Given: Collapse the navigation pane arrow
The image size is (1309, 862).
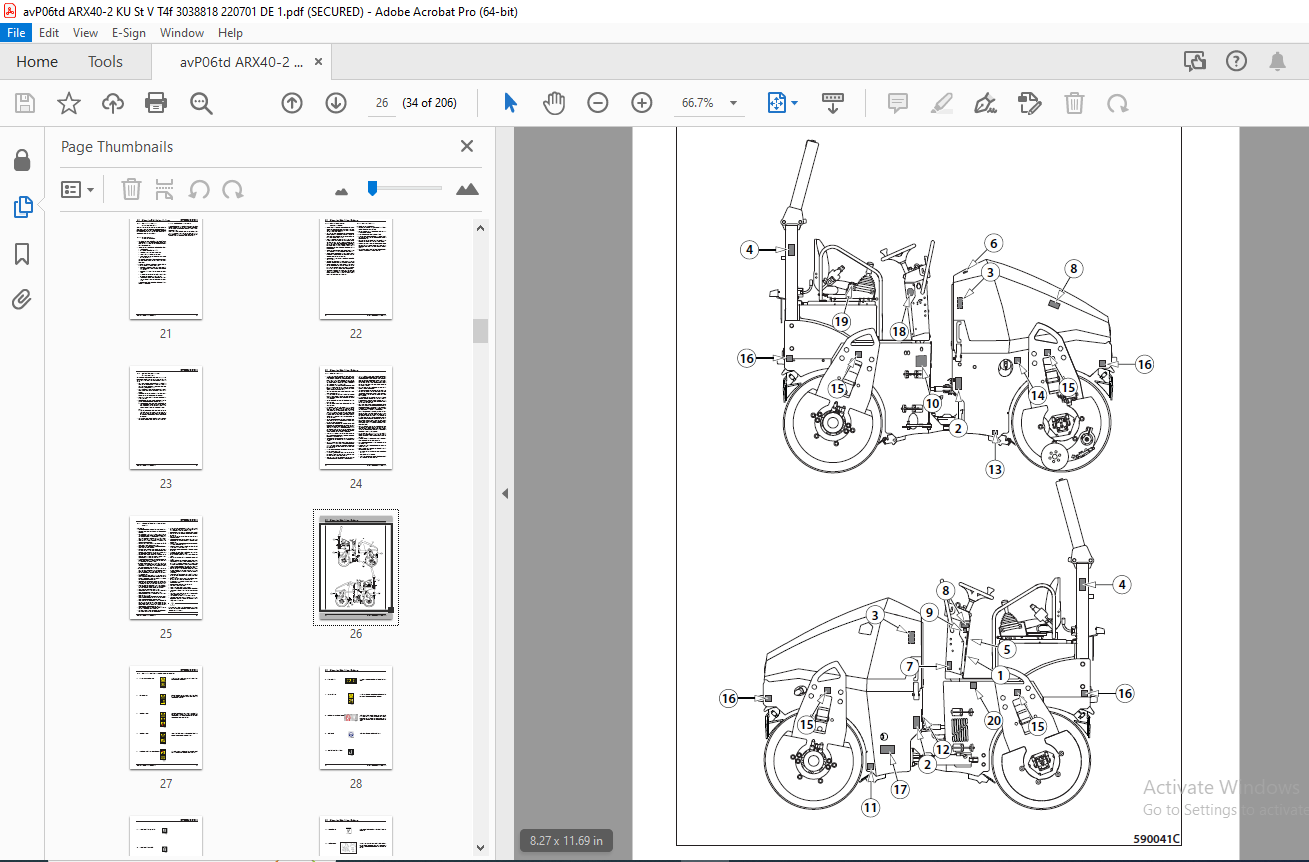Looking at the screenshot, I should pyautogui.click(x=505, y=493).
